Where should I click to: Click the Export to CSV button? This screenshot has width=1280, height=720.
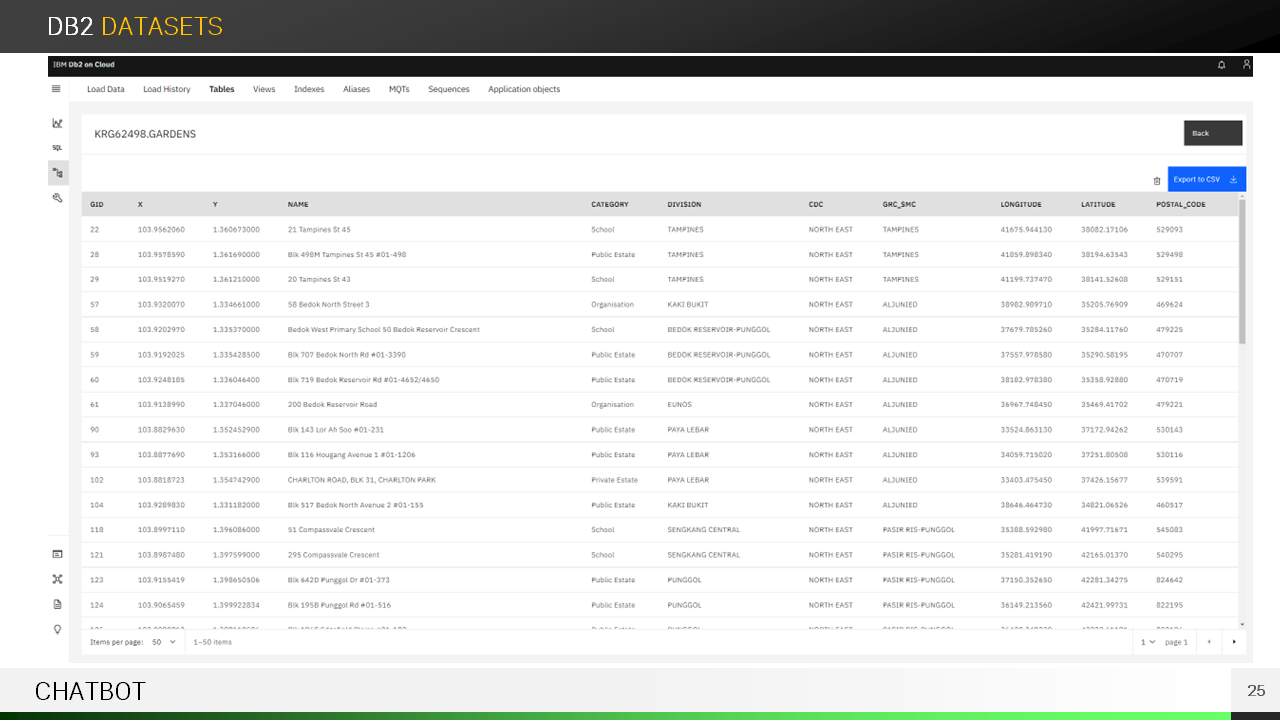point(1206,180)
